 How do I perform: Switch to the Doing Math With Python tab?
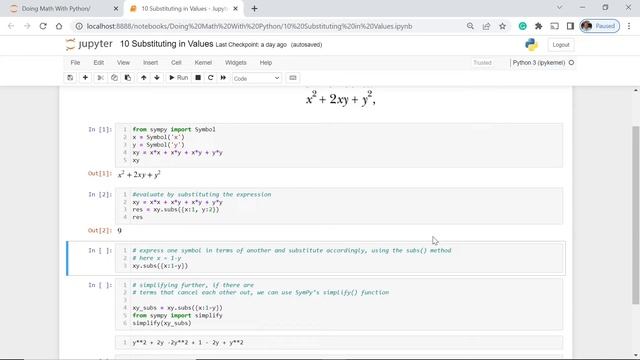tap(56, 9)
